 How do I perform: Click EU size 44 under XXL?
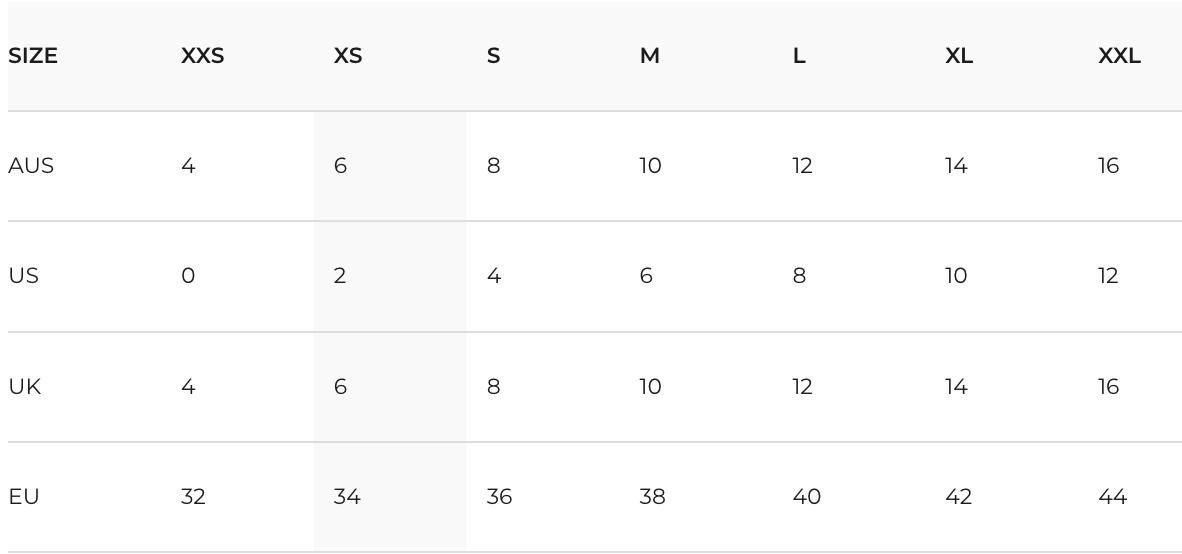1112,497
